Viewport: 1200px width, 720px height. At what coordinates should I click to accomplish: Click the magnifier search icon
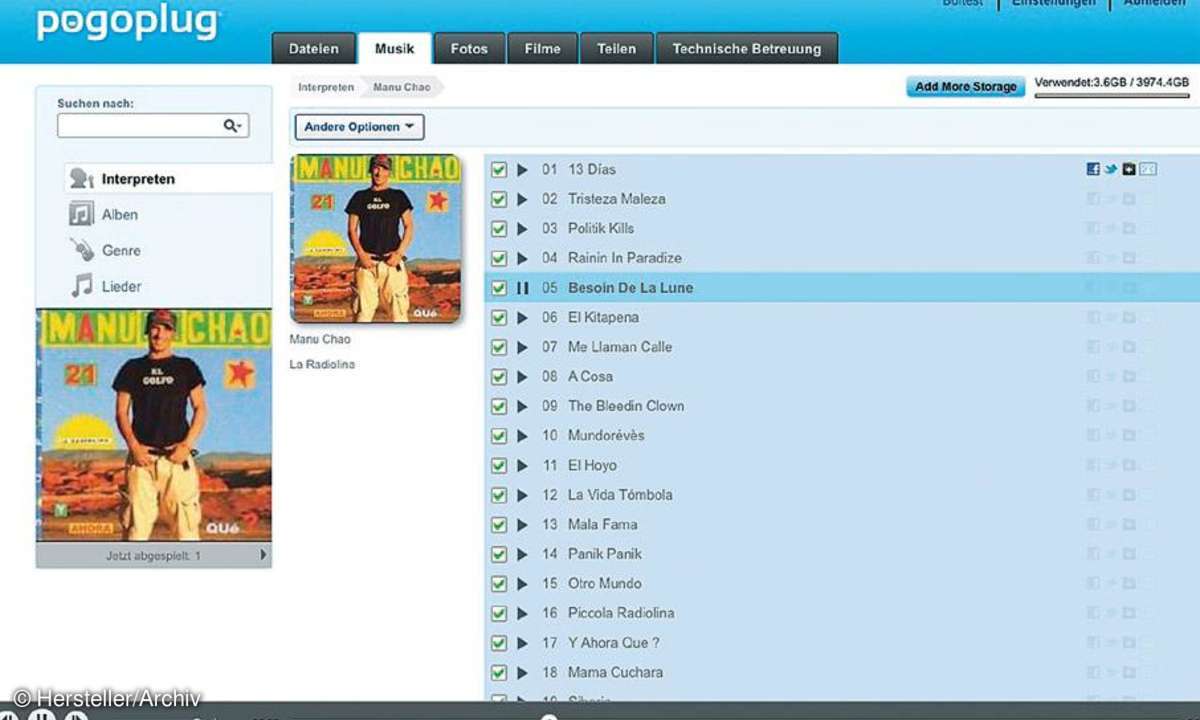point(232,125)
